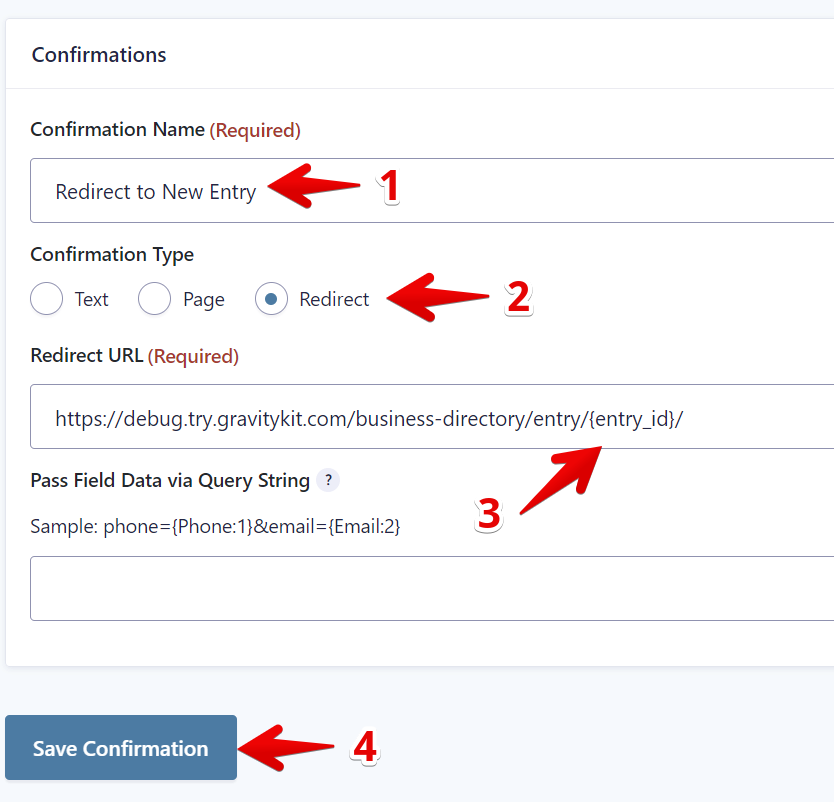Click the "Page" radio label
This screenshot has height=802, width=834.
pos(204,299)
